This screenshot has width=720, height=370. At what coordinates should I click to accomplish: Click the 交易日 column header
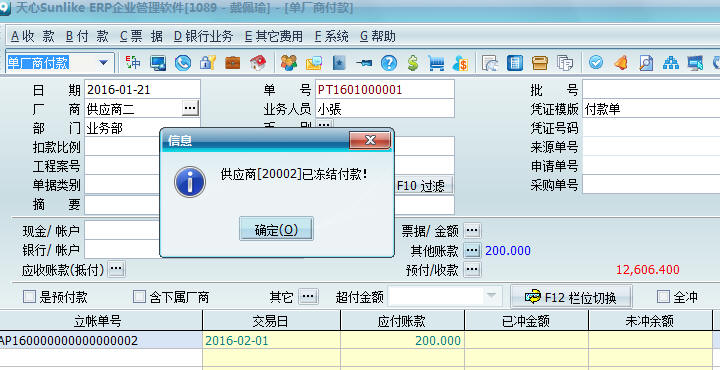[271, 320]
